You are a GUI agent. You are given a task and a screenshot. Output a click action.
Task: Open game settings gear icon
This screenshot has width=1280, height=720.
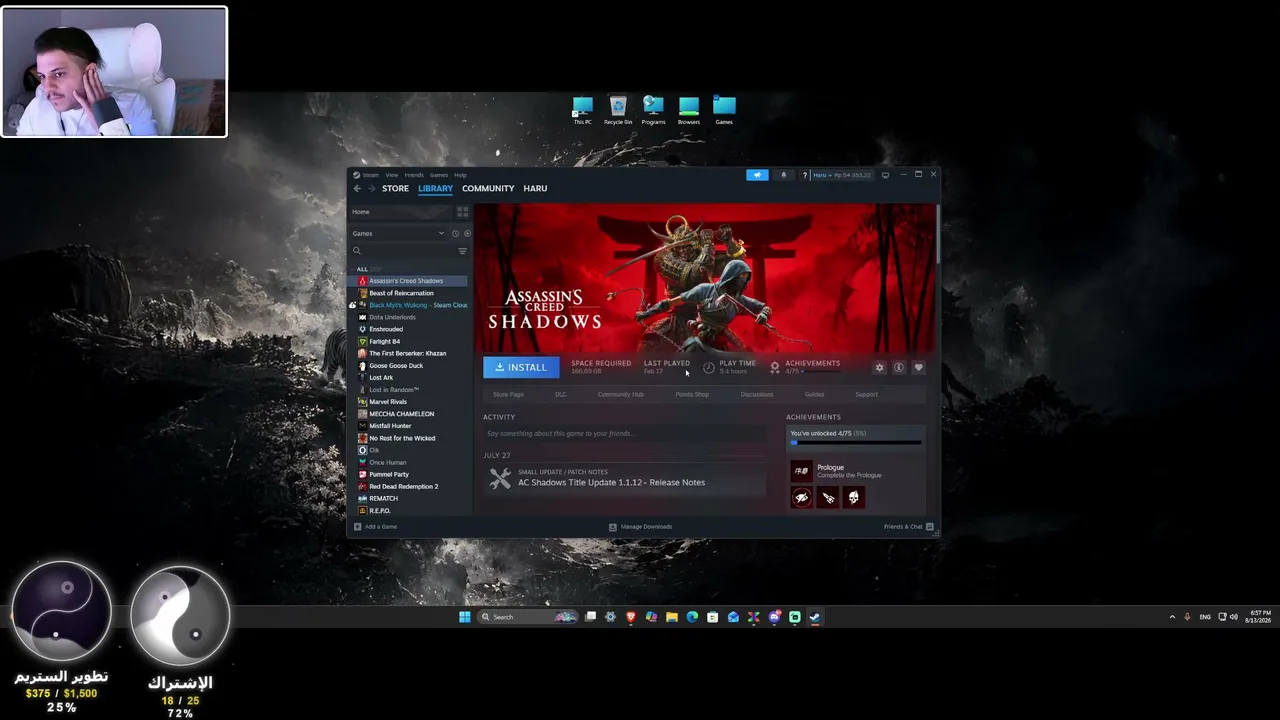(x=879, y=368)
